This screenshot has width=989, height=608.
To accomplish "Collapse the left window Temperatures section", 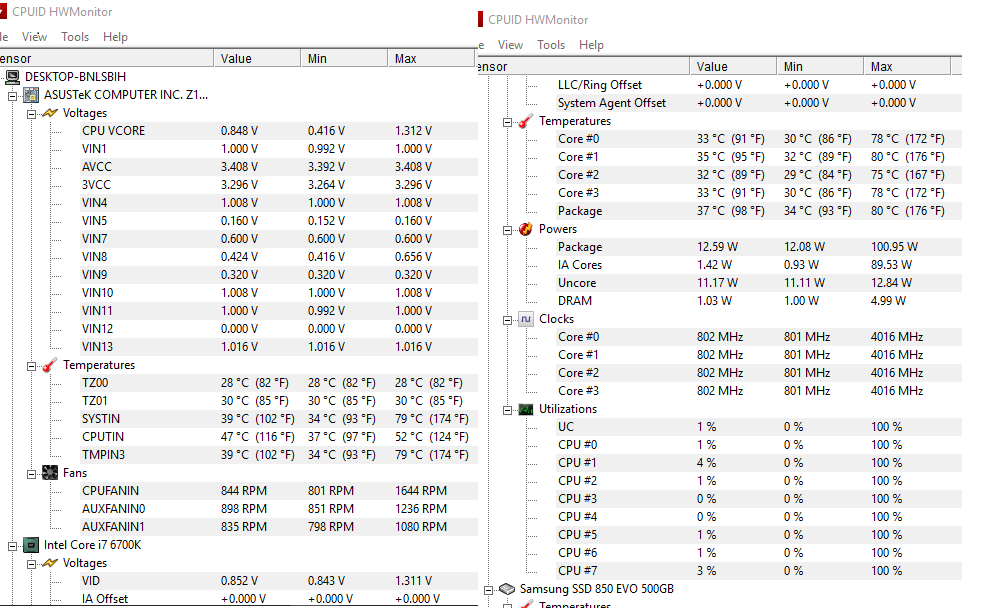I will coord(31,366).
